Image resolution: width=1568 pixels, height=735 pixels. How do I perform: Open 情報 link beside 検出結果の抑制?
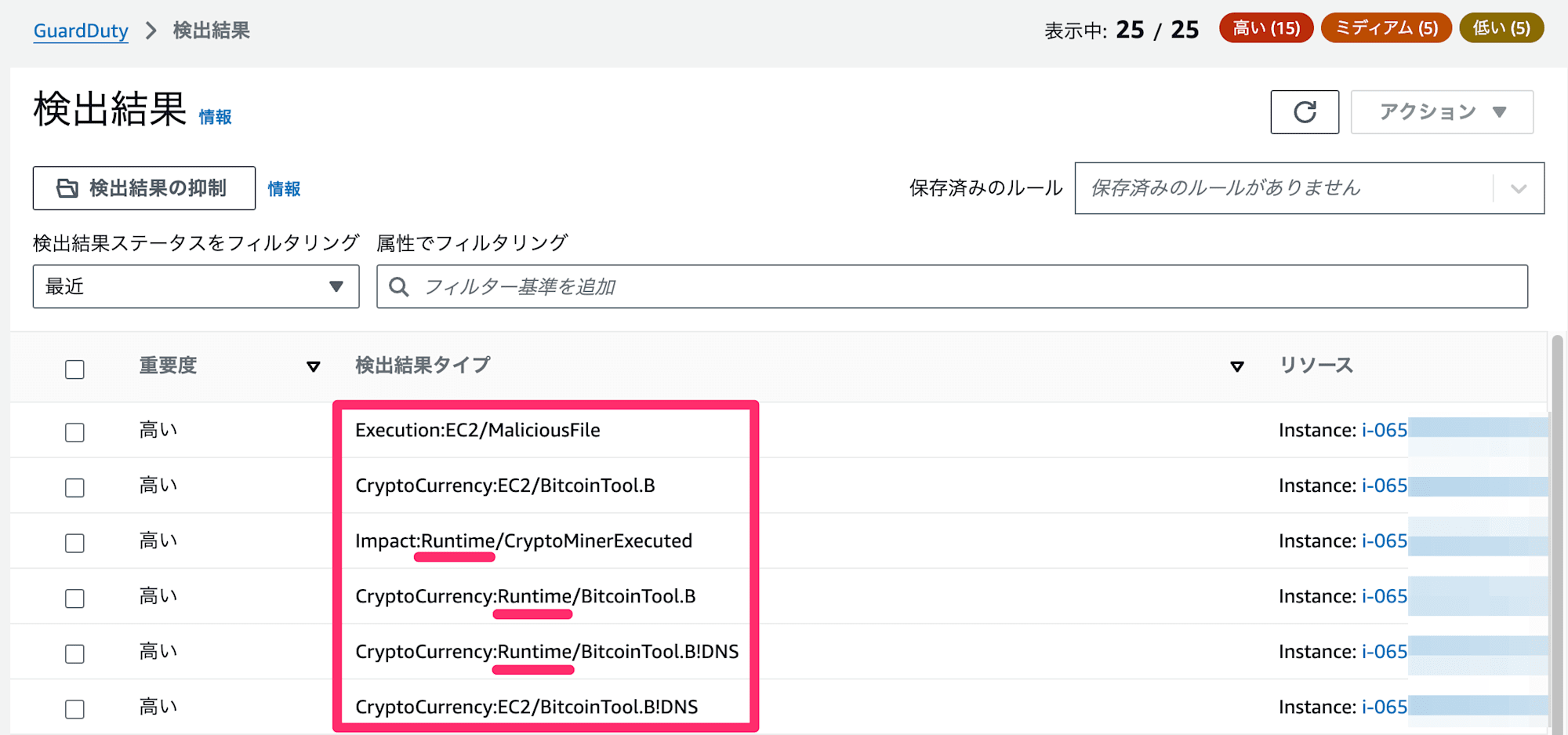[284, 189]
